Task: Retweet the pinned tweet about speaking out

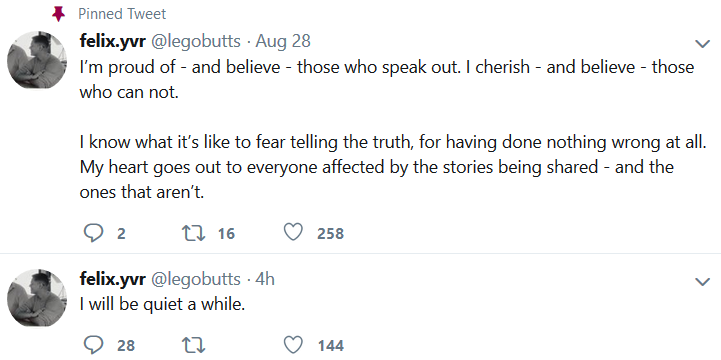Action: (x=194, y=233)
